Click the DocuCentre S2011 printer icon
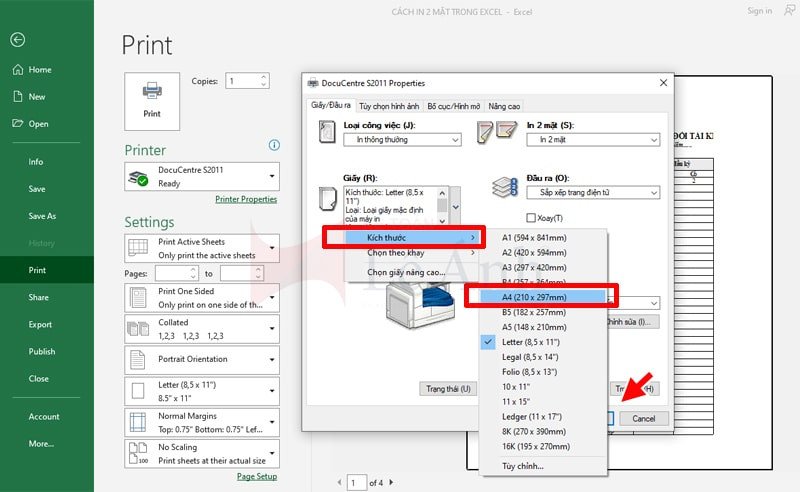 click(138, 177)
